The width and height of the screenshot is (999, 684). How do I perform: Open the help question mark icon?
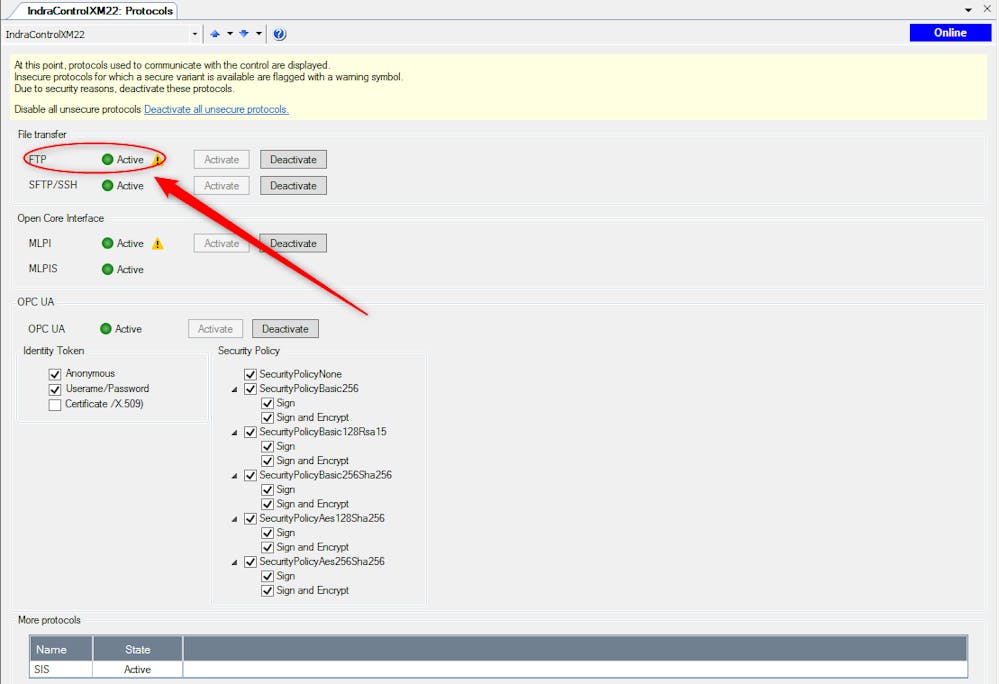(280, 34)
